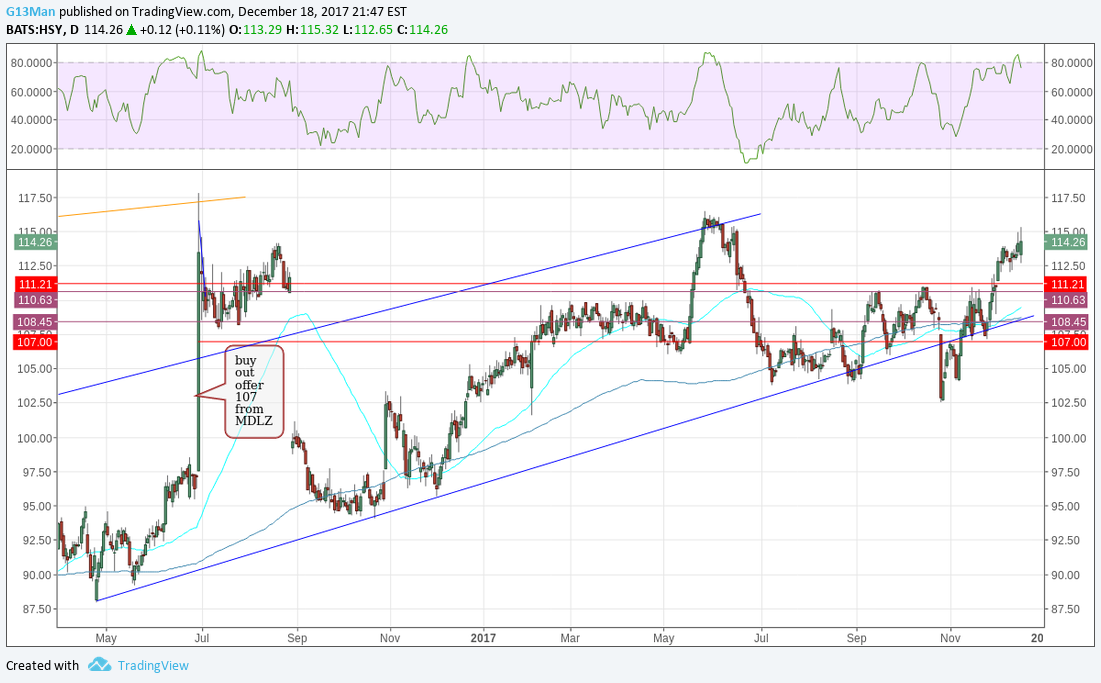This screenshot has height=683, width=1101.
Task: Click red 111.21 label on right axis
Action: (x=1067, y=284)
